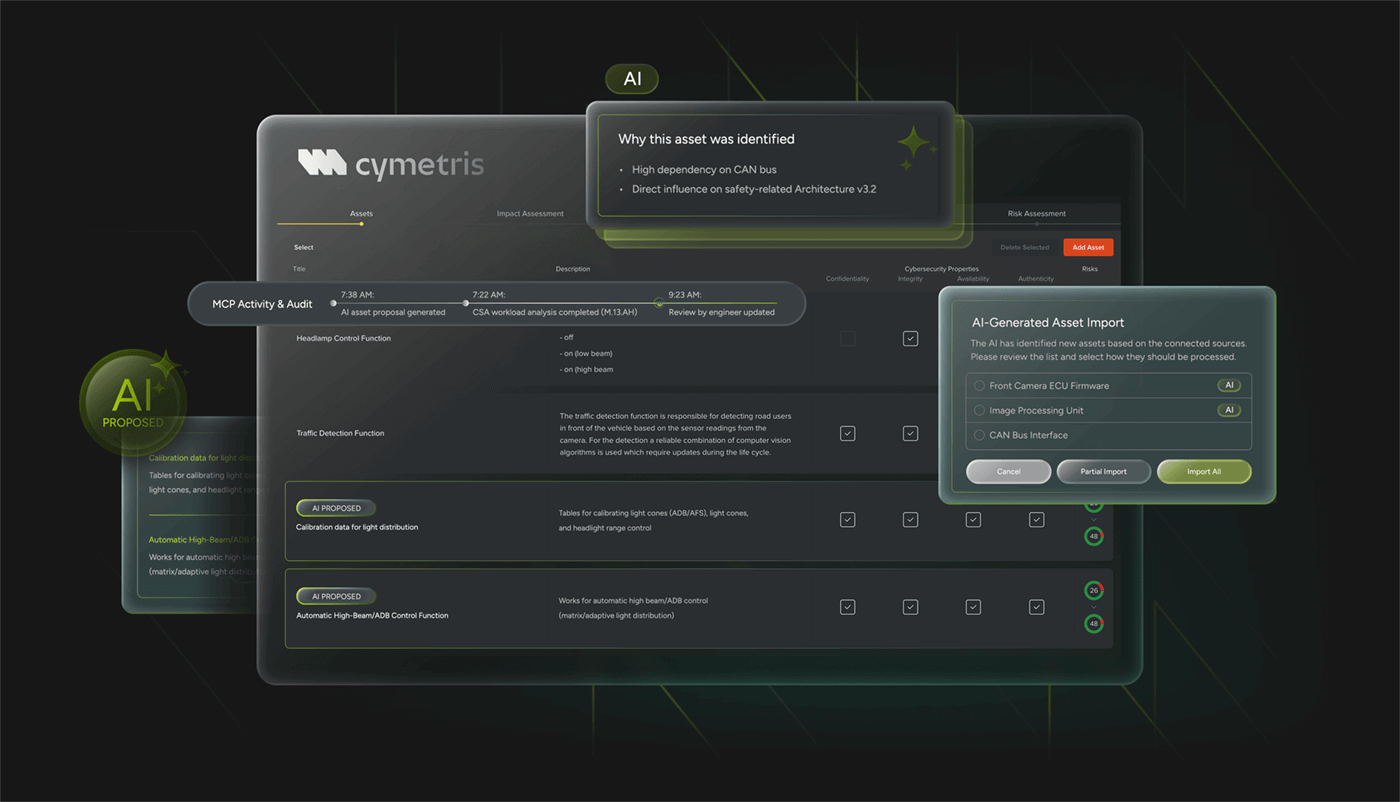1400x802 pixels.
Task: Toggle Integrity checkbox for Traffic Detection Function
Action: click(910, 433)
